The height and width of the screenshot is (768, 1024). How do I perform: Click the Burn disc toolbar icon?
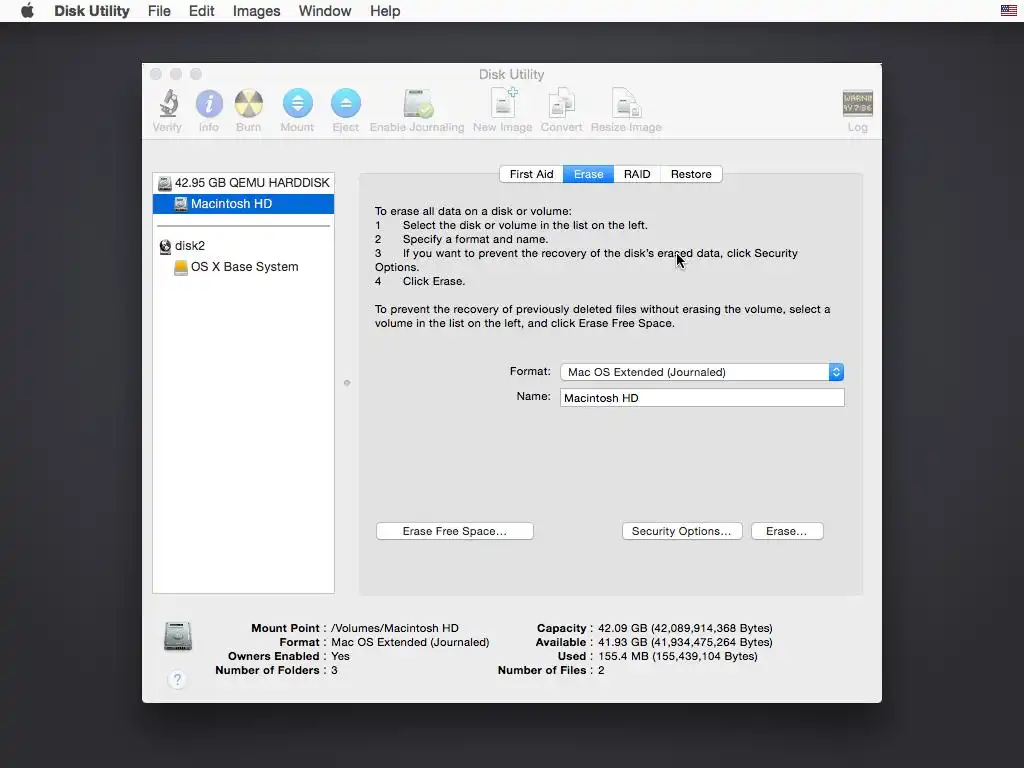pyautogui.click(x=249, y=104)
